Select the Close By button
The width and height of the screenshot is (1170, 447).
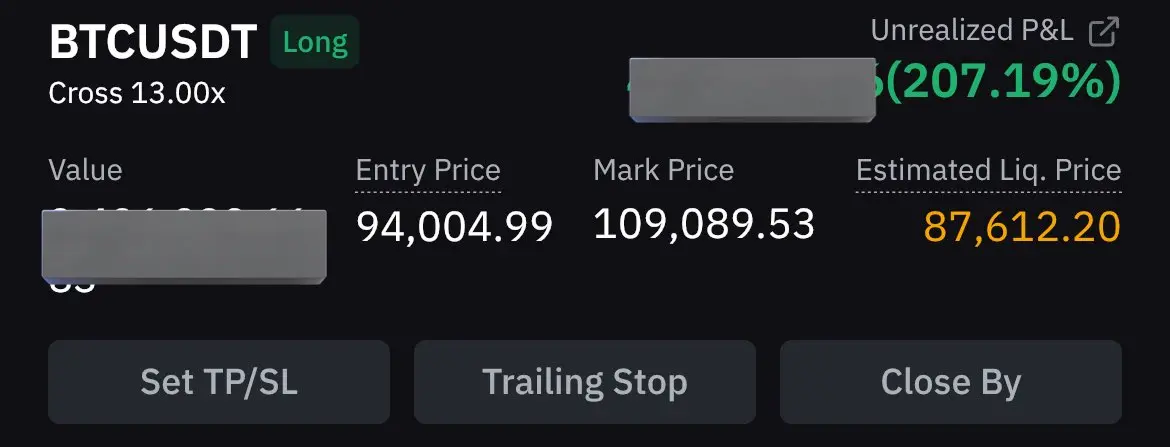tap(951, 382)
